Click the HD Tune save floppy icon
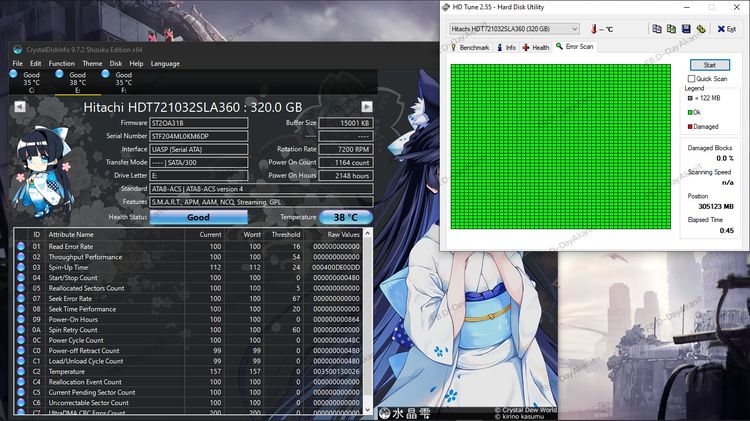This screenshot has width=750, height=421. coord(686,29)
